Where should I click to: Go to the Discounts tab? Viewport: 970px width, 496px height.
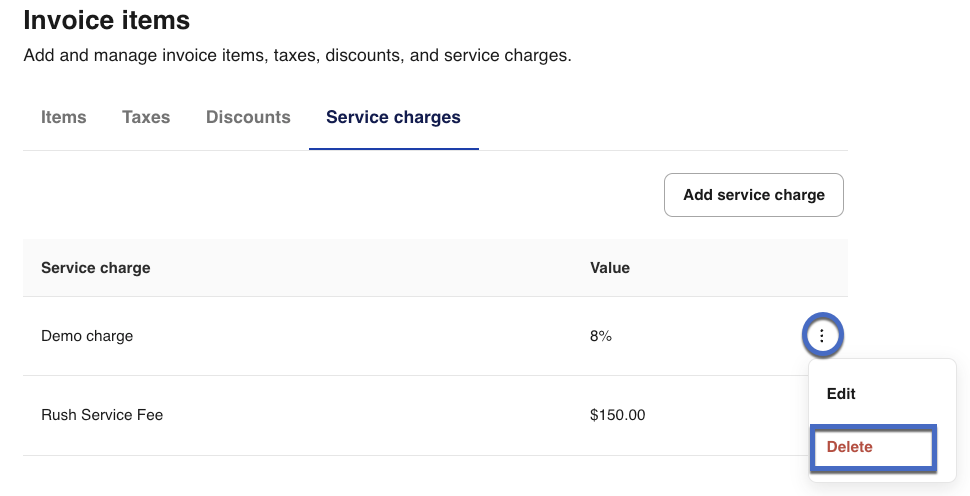(248, 117)
